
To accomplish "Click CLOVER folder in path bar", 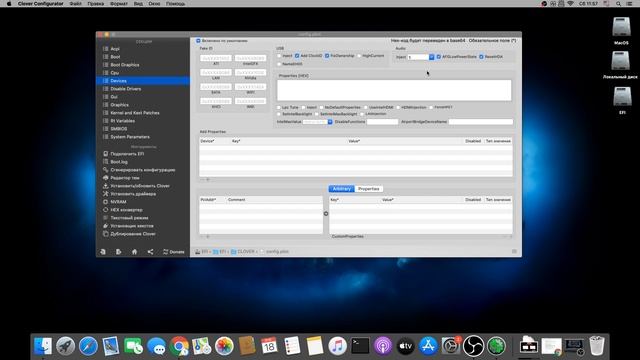I will (x=243, y=252).
